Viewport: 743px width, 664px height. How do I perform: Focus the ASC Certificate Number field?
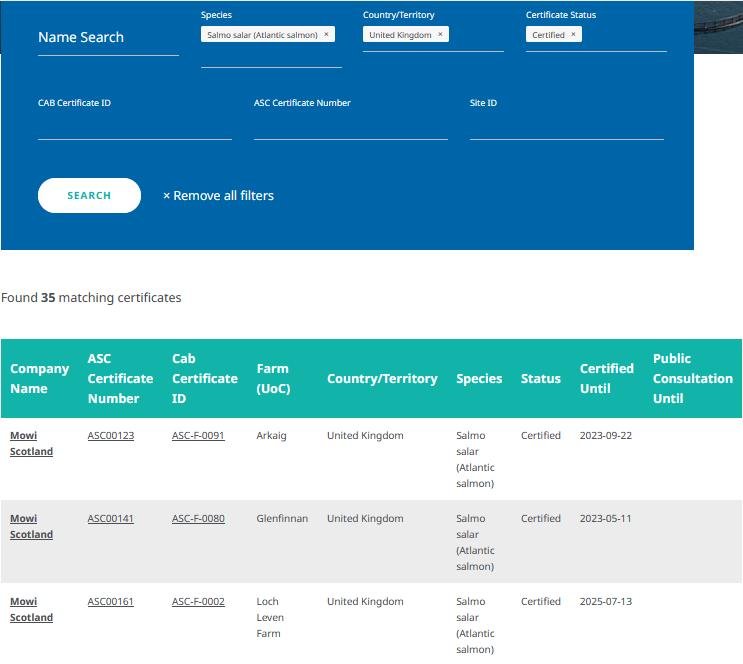(x=350, y=126)
